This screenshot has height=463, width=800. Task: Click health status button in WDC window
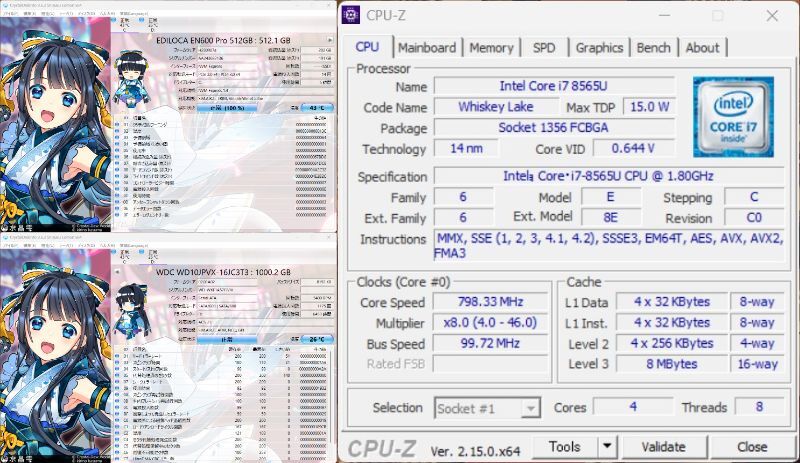click(227, 339)
